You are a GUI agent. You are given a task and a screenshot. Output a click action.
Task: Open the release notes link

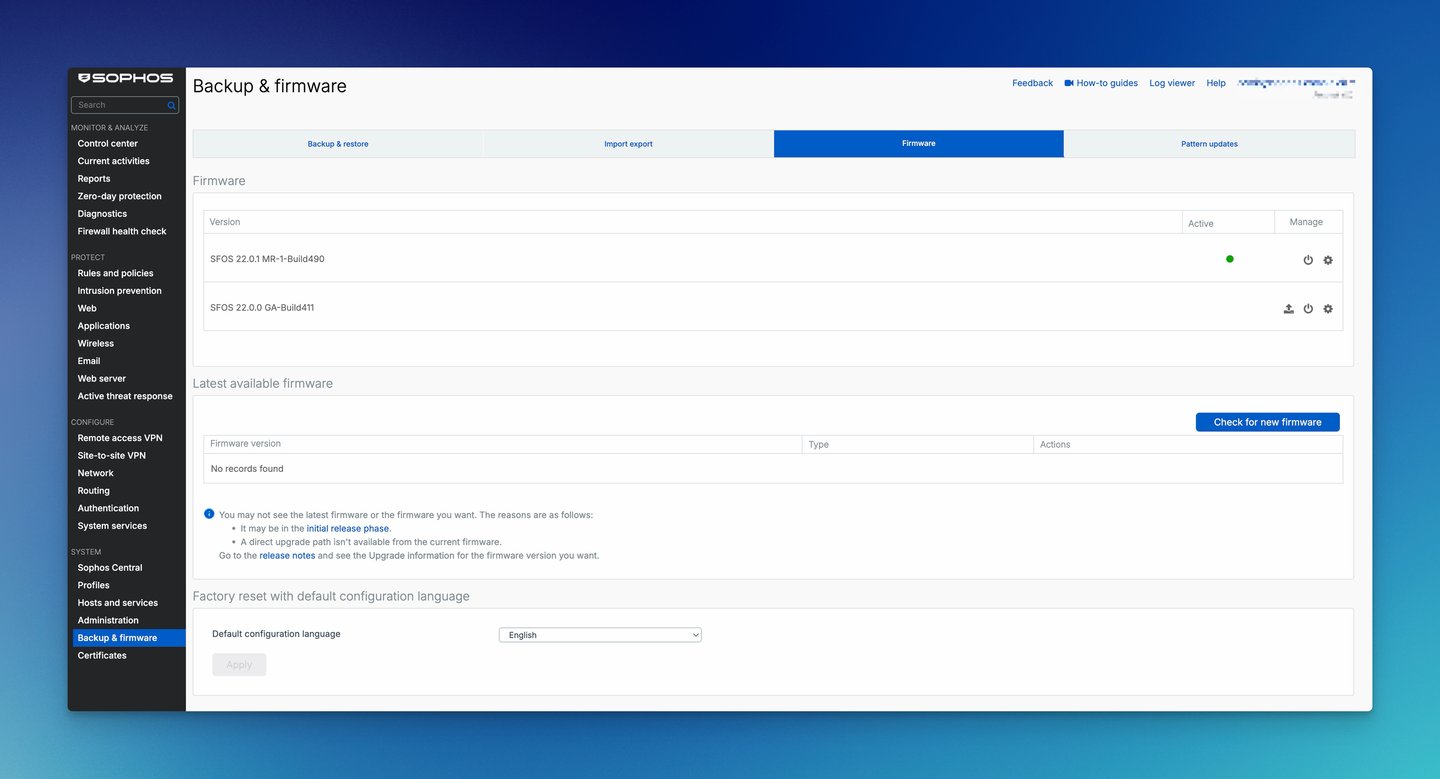287,556
